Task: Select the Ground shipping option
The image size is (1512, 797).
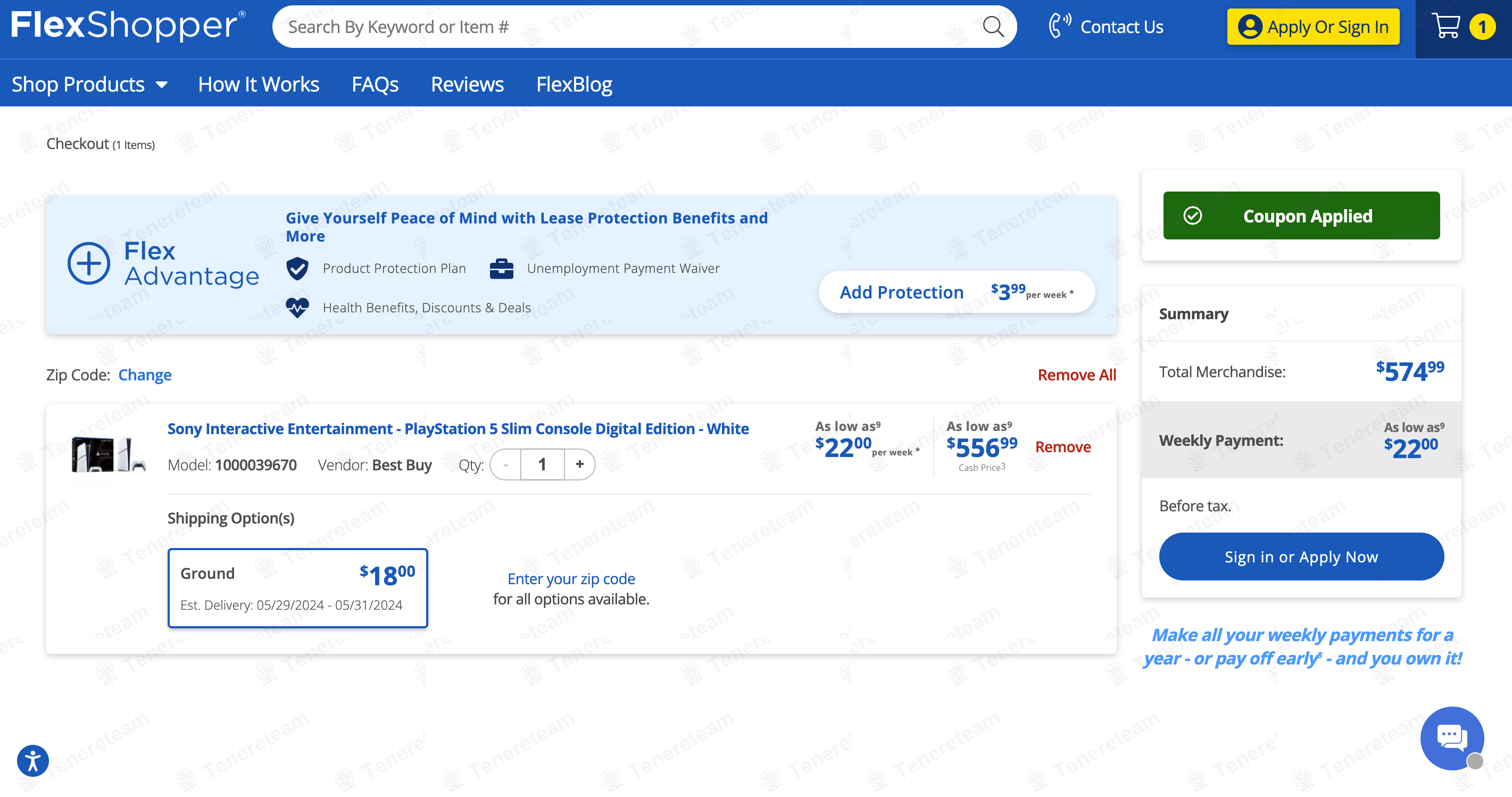Action: pos(297,587)
